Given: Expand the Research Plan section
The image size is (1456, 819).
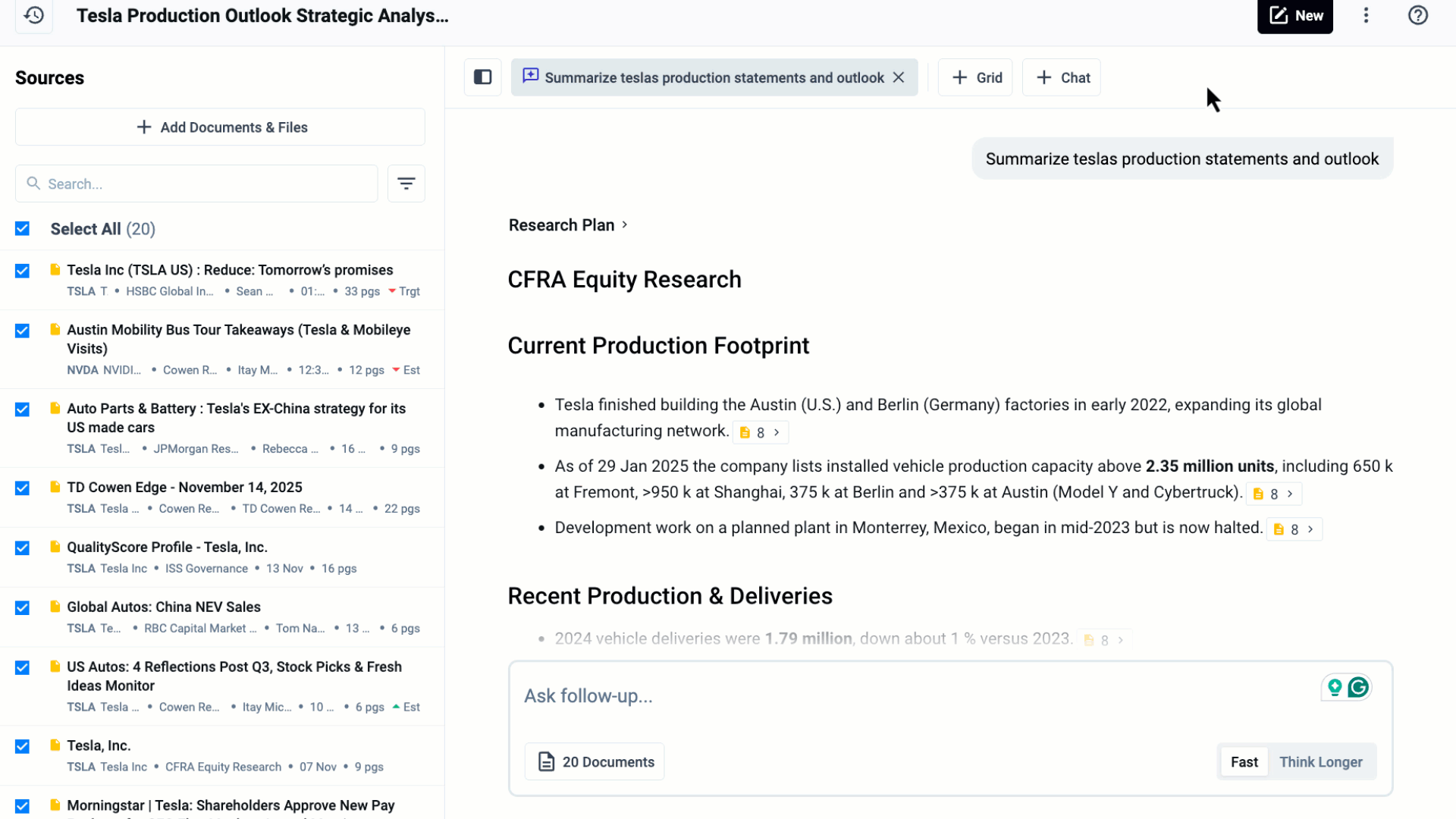Looking at the screenshot, I should (x=568, y=225).
